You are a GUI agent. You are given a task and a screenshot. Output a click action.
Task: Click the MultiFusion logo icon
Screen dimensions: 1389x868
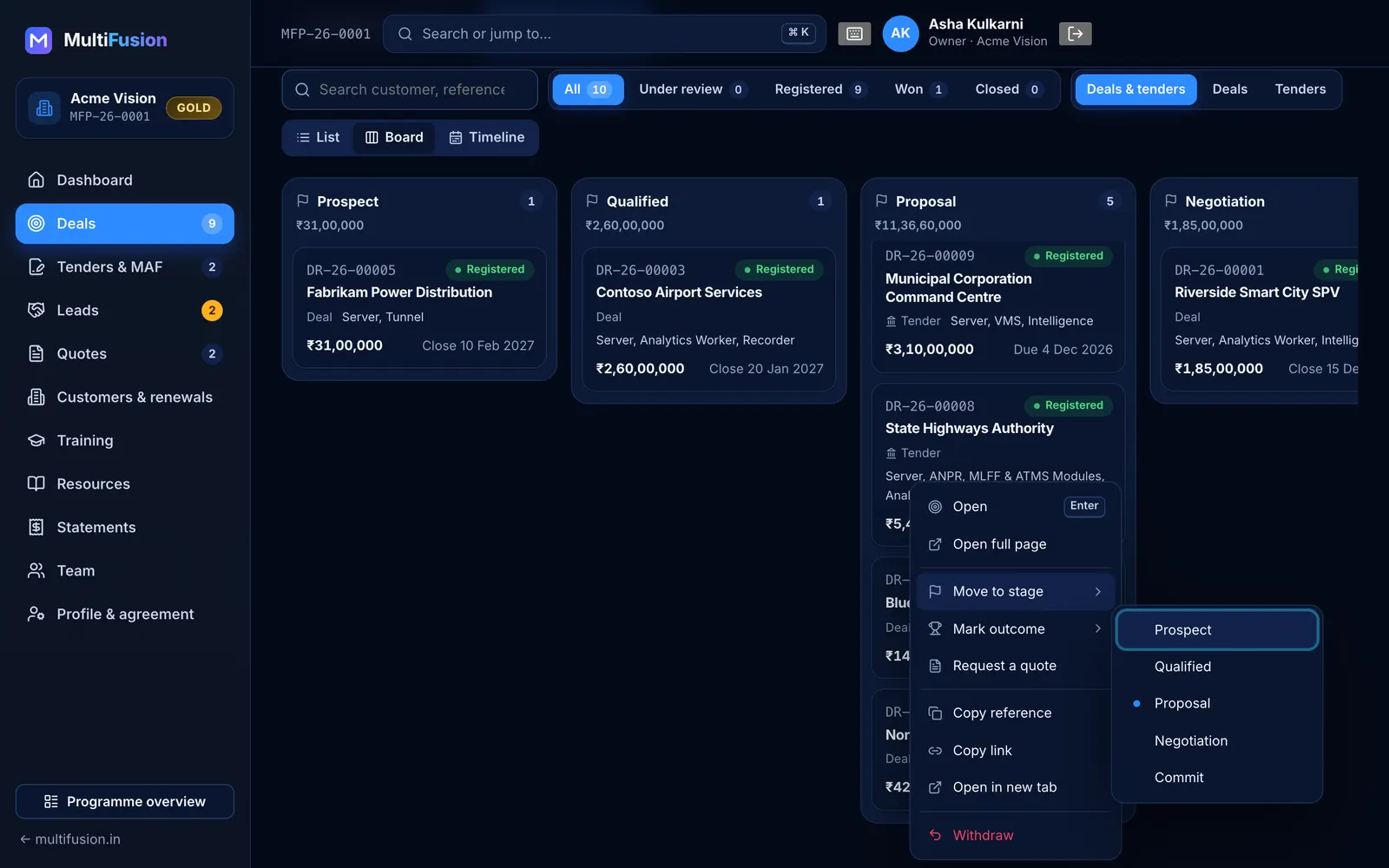[38, 40]
